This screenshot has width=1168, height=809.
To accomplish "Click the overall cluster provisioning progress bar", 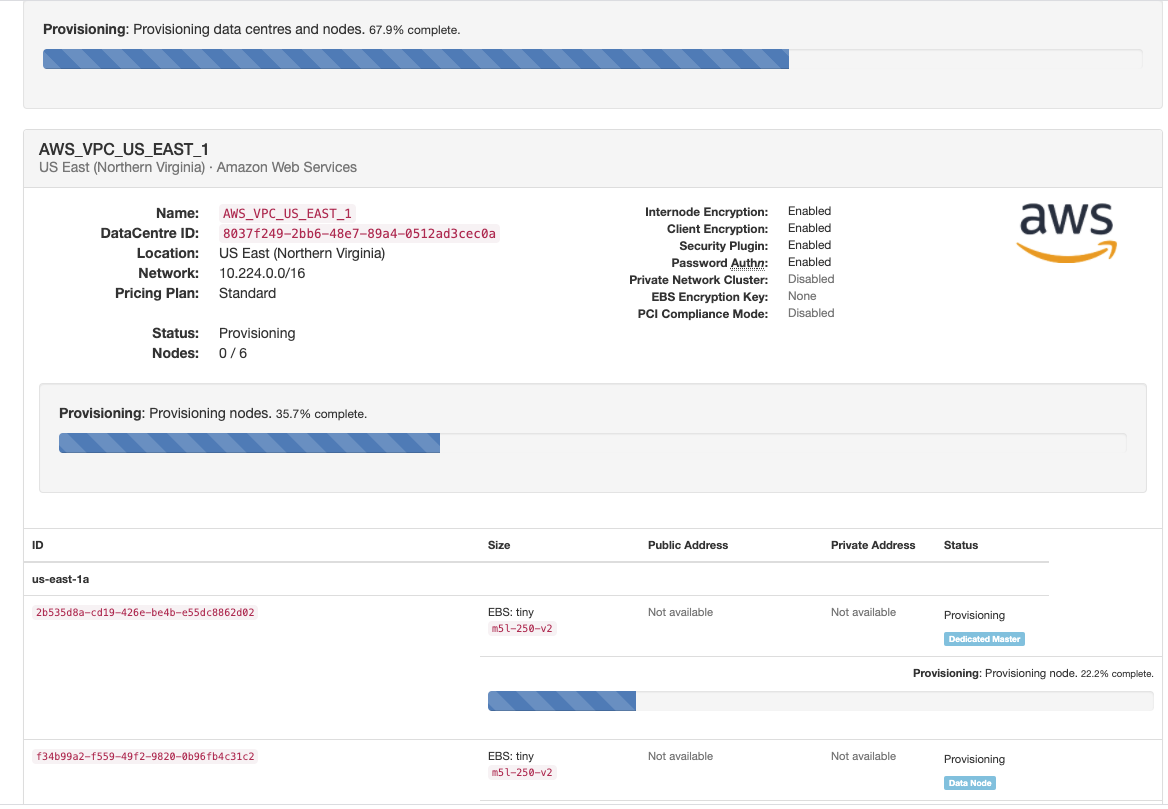I will pos(592,59).
